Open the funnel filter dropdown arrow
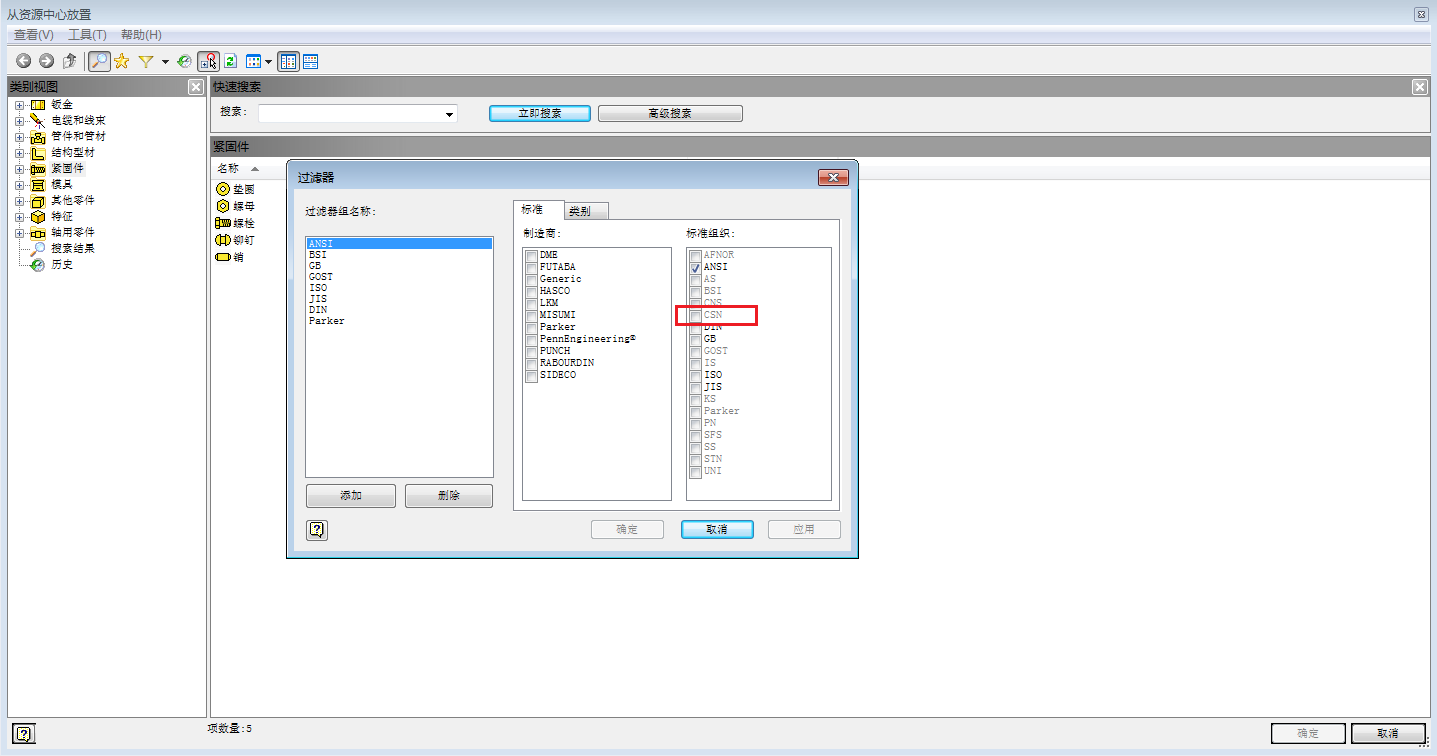This screenshot has height=756, width=1437. (x=165, y=62)
